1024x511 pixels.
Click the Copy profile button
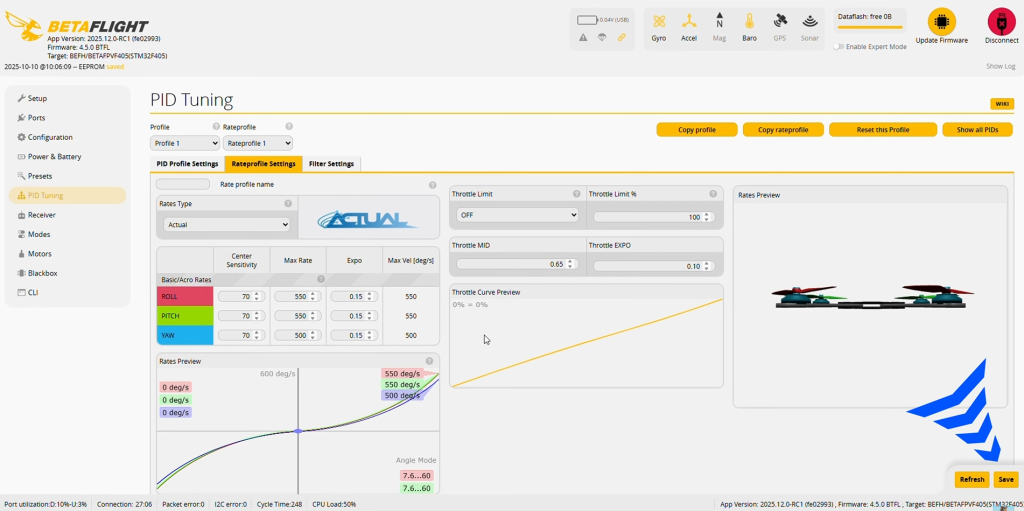click(696, 130)
